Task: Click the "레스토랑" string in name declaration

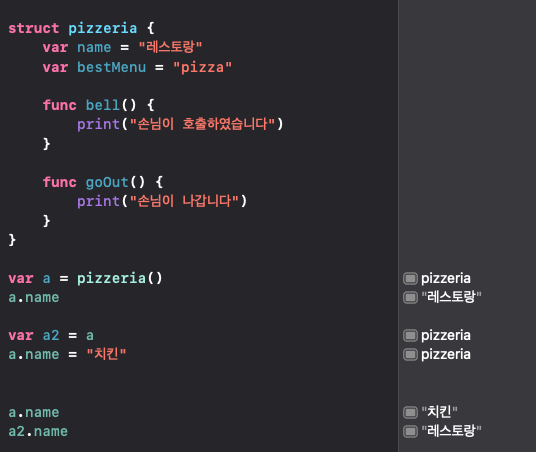Action: [170, 47]
